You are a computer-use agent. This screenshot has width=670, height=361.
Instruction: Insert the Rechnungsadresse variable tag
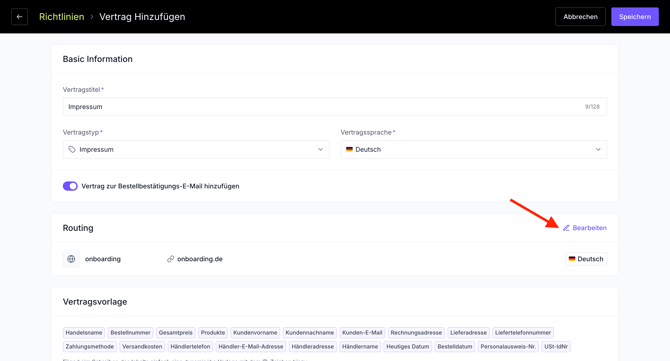click(416, 333)
